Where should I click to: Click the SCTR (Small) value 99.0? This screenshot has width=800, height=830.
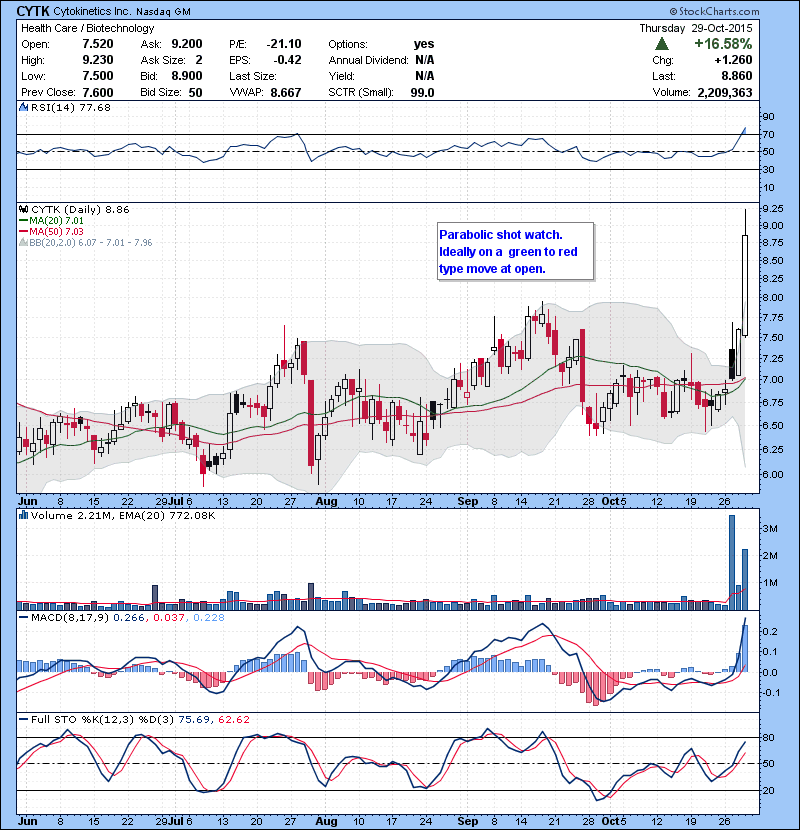pyautogui.click(x=422, y=92)
